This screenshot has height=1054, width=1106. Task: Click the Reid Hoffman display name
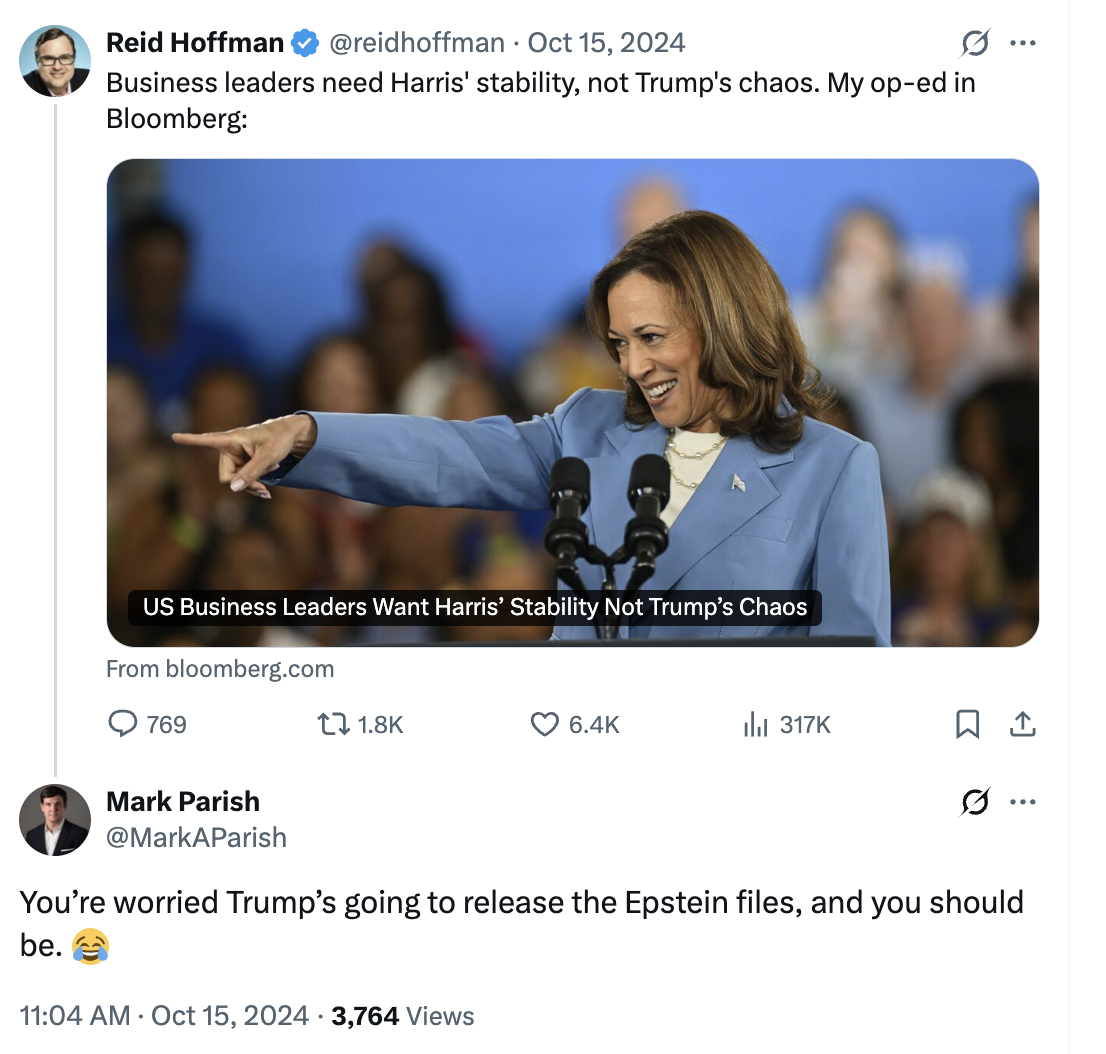[195, 43]
